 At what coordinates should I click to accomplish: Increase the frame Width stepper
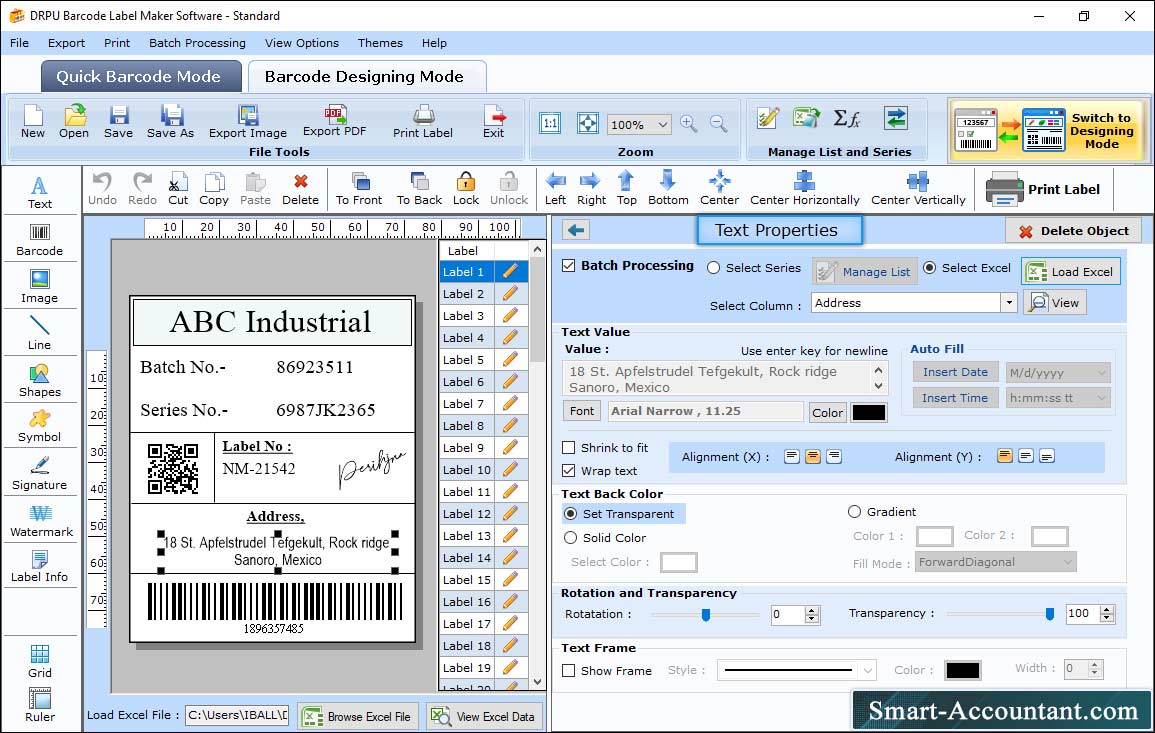click(x=1094, y=664)
